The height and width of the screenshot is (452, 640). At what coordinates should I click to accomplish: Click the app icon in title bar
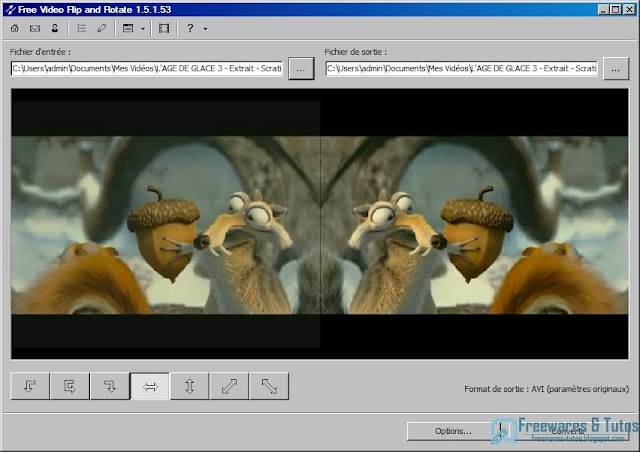click(10, 9)
